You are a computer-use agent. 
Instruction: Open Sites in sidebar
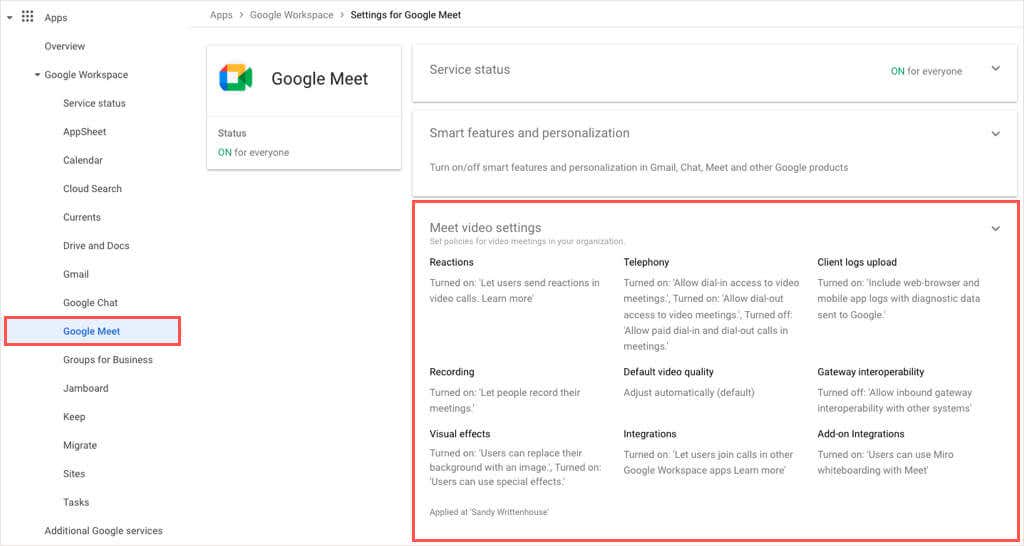point(74,474)
